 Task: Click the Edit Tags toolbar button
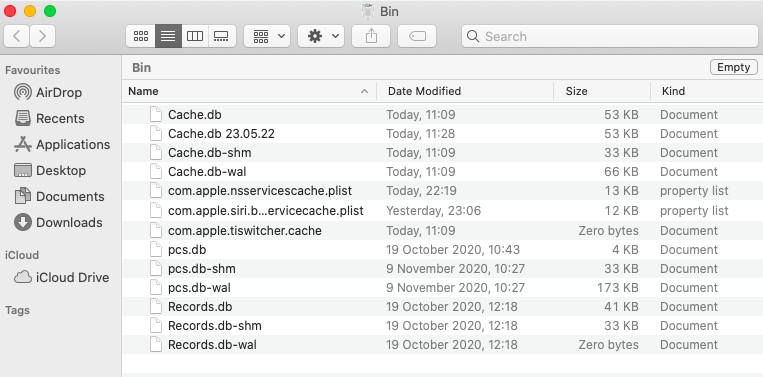coord(417,36)
